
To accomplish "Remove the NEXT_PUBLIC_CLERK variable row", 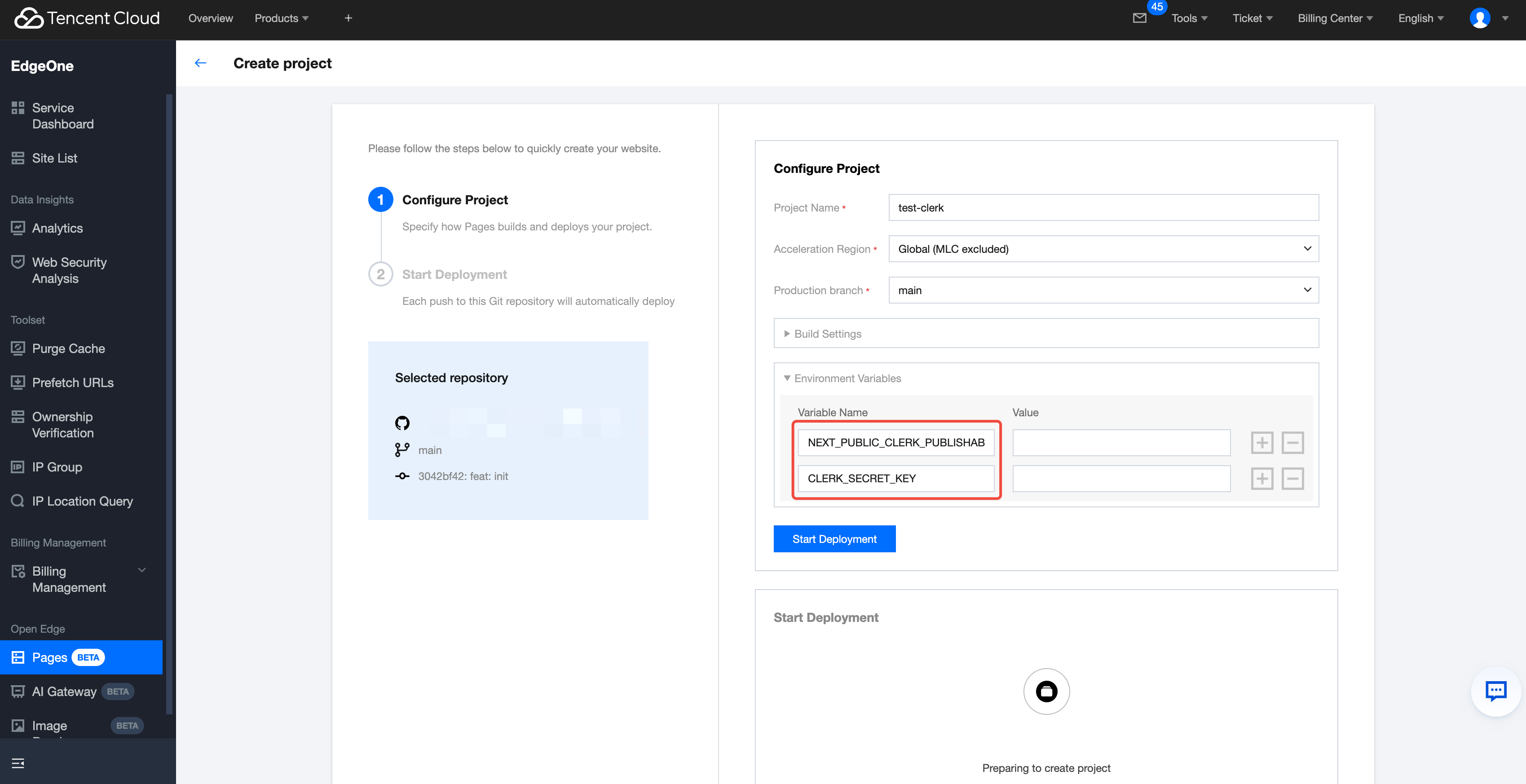I will [x=1292, y=442].
